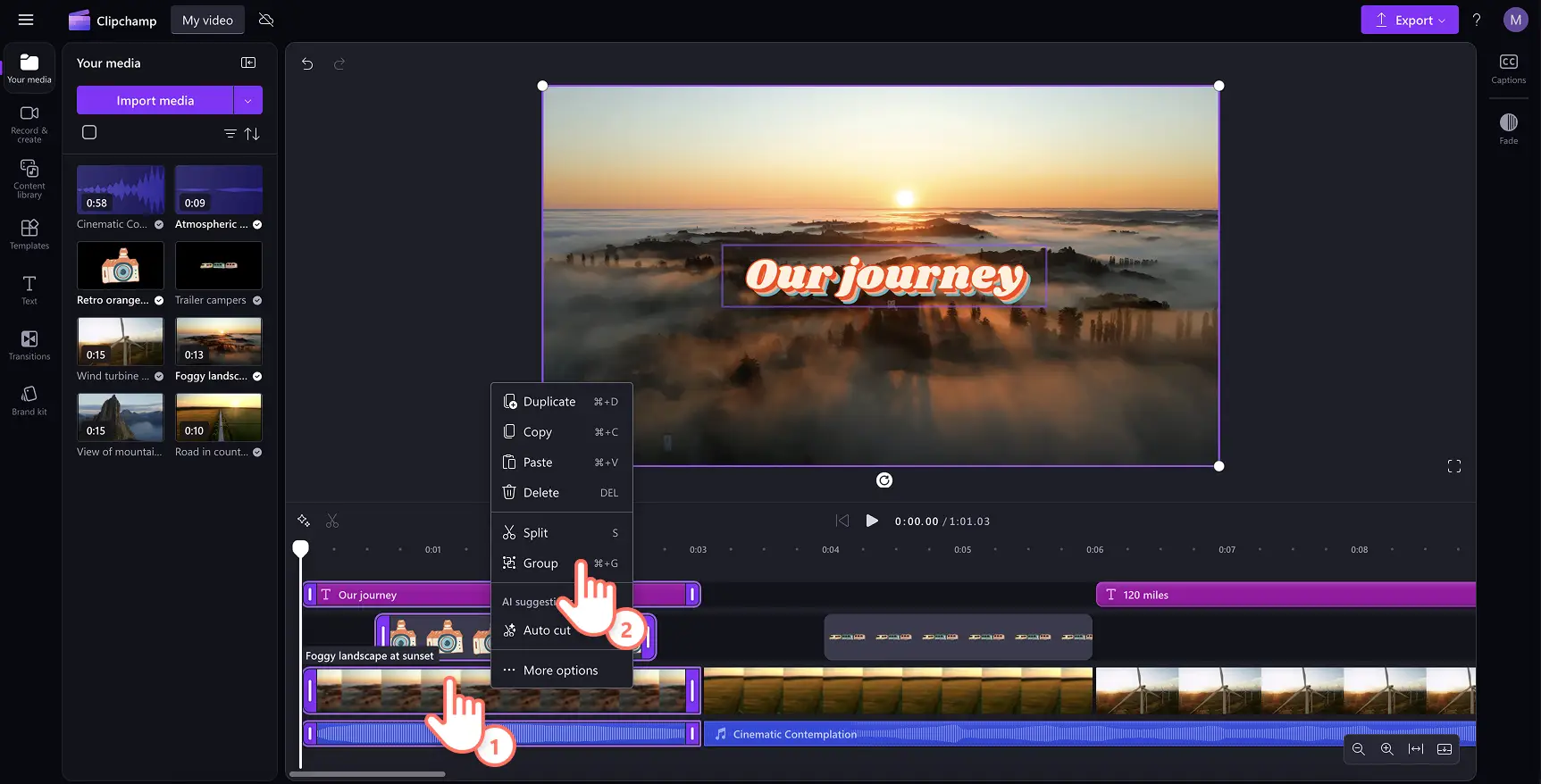This screenshot has height=784, width=1541.
Task: Click the Redo arrow
Action: [339, 63]
